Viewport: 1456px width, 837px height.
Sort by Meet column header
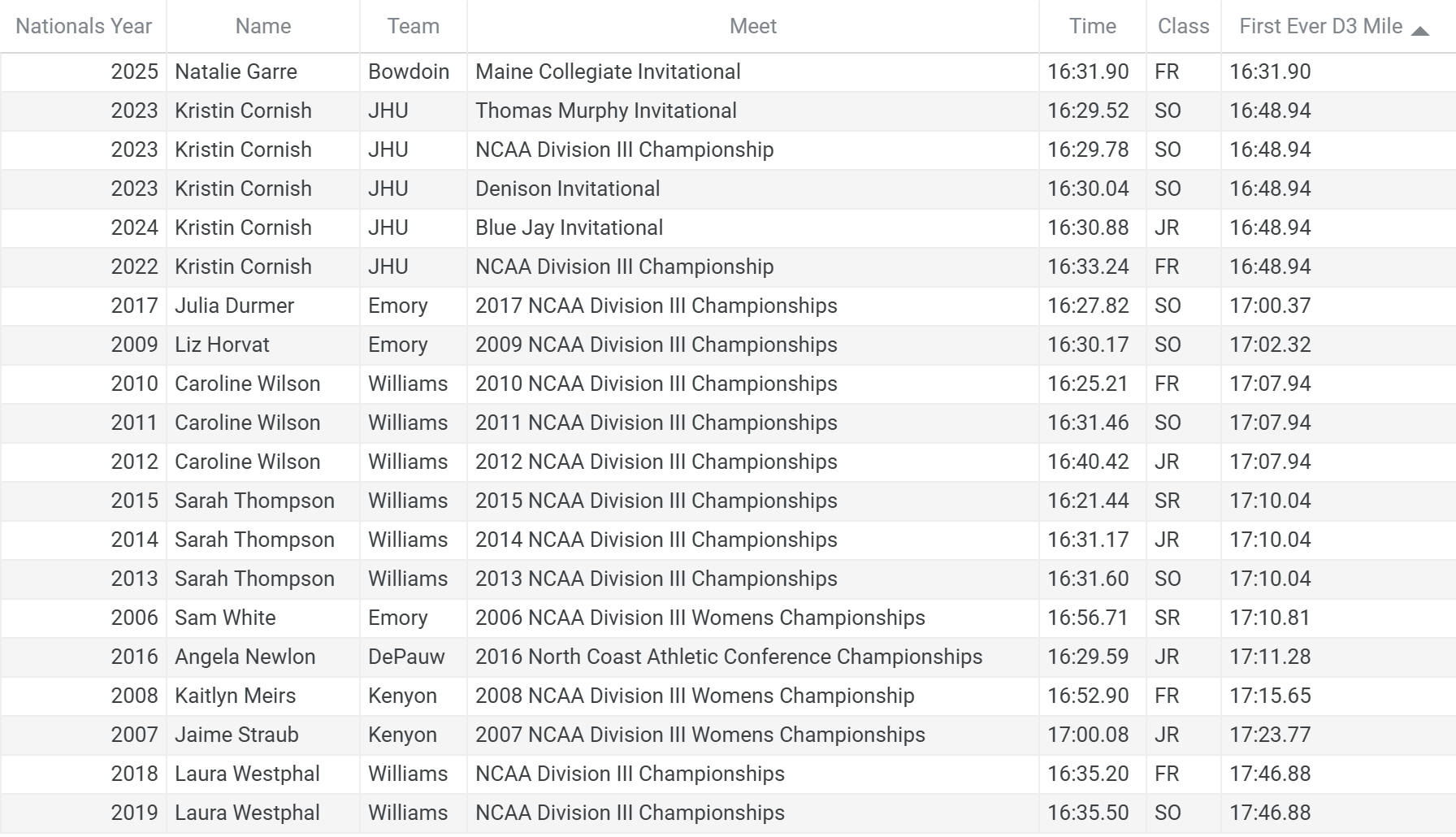click(752, 26)
